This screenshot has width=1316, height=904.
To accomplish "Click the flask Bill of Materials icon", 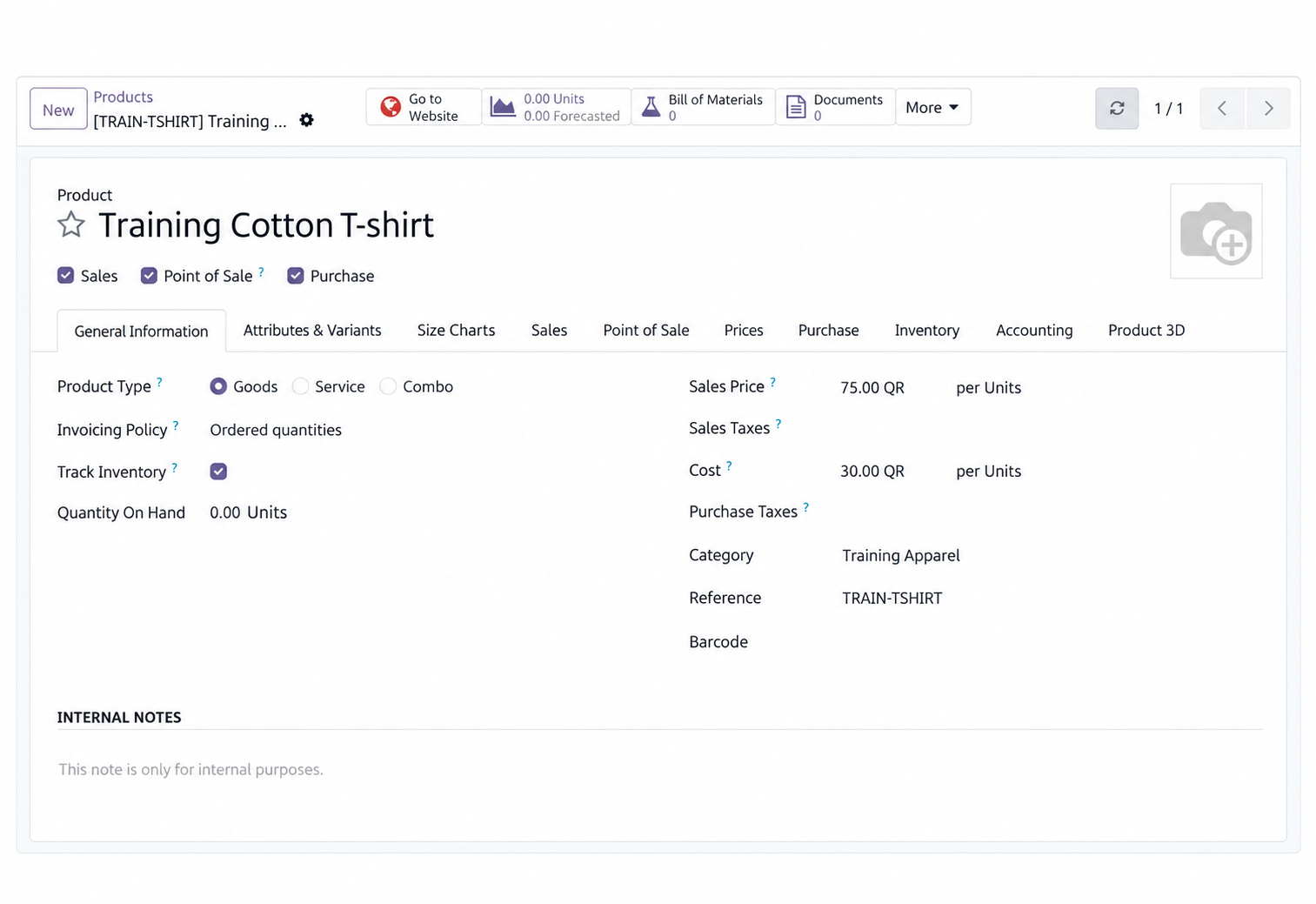I will 651,107.
